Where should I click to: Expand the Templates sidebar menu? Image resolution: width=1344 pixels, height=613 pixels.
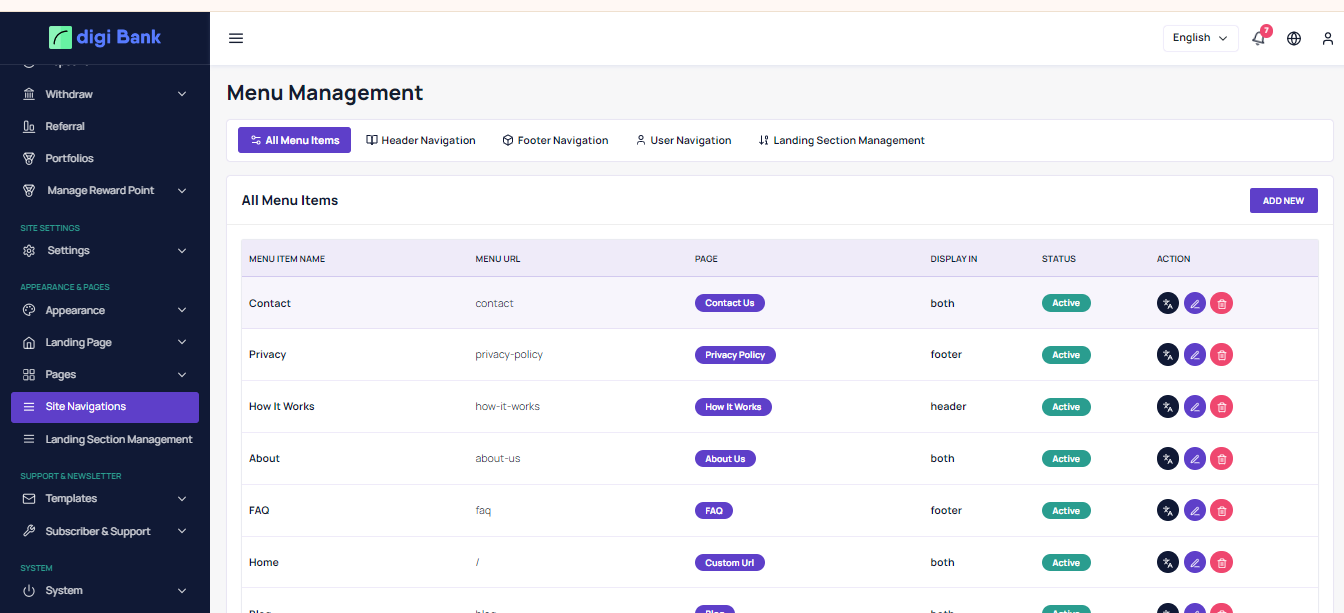pos(104,498)
